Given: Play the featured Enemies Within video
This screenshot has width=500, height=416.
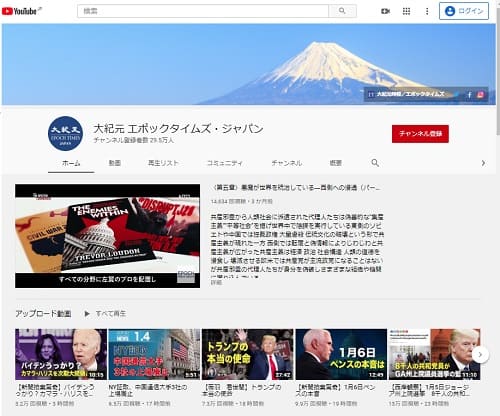Looking at the screenshot, I should [107, 236].
